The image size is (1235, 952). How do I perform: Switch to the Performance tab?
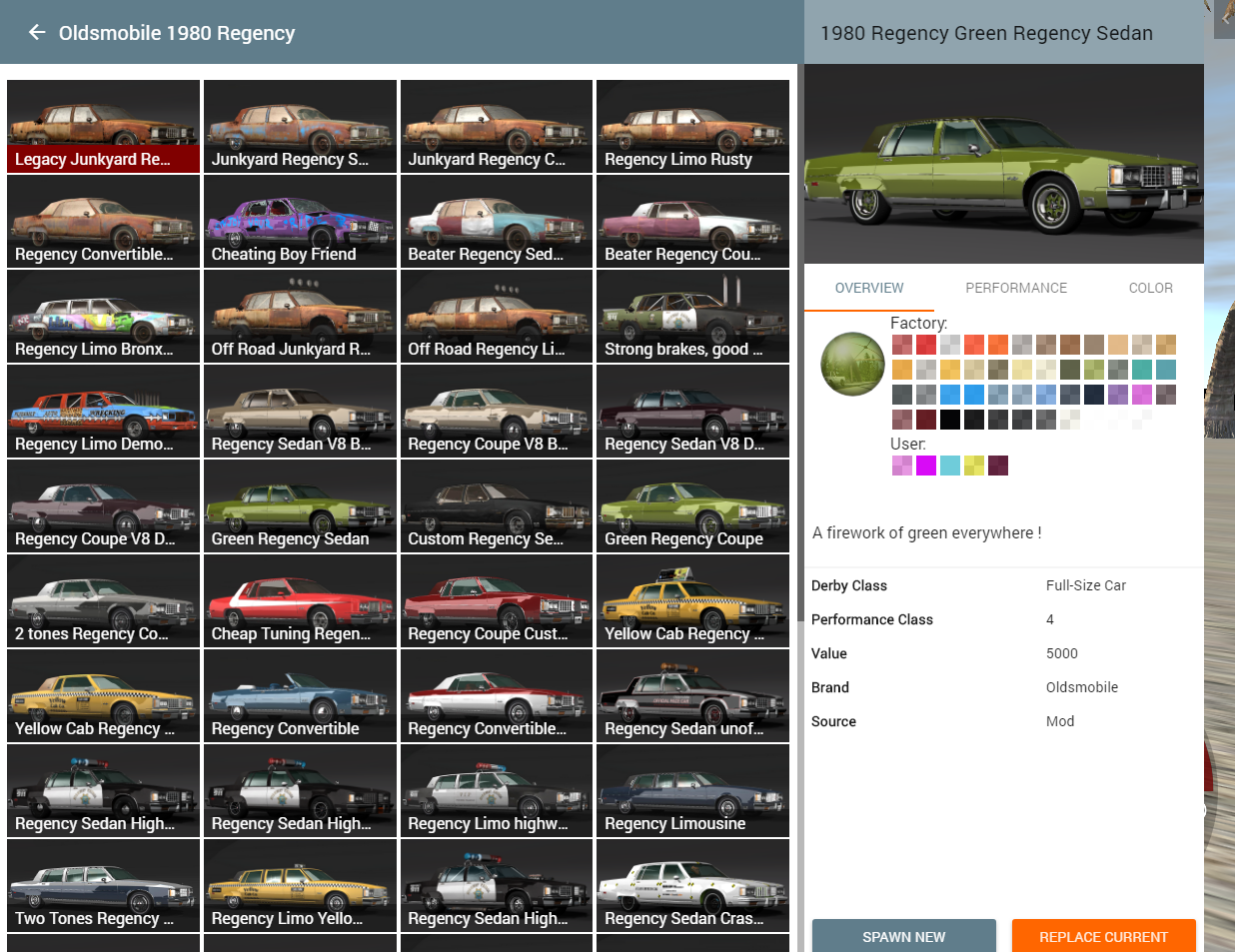click(1016, 288)
